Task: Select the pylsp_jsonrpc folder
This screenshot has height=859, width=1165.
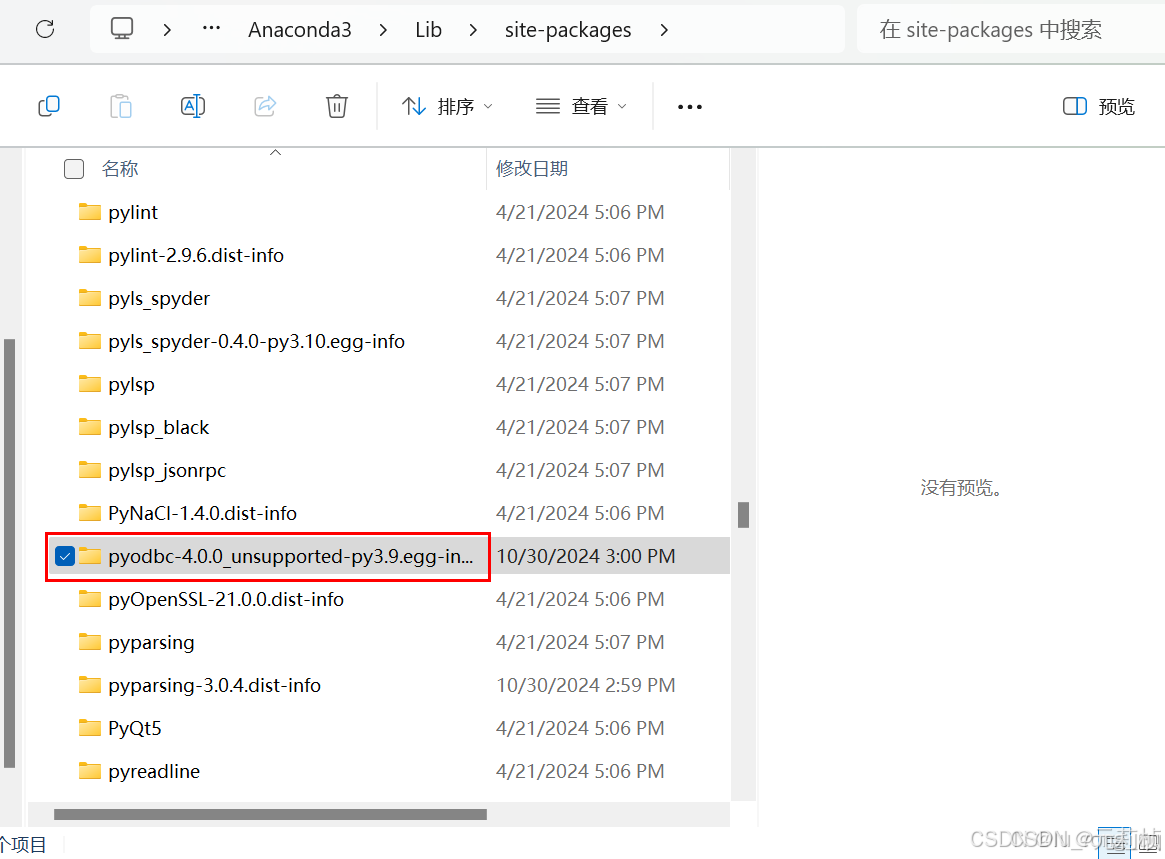Action: 167,471
